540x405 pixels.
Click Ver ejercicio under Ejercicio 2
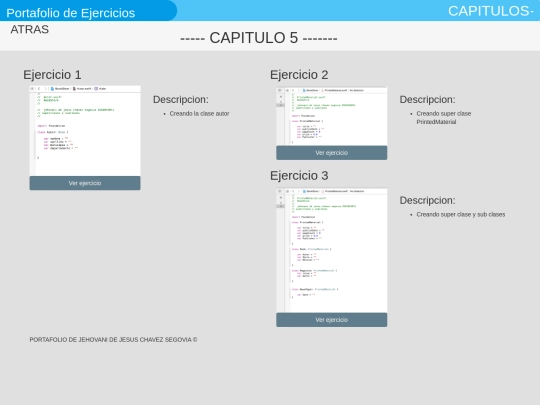click(332, 153)
